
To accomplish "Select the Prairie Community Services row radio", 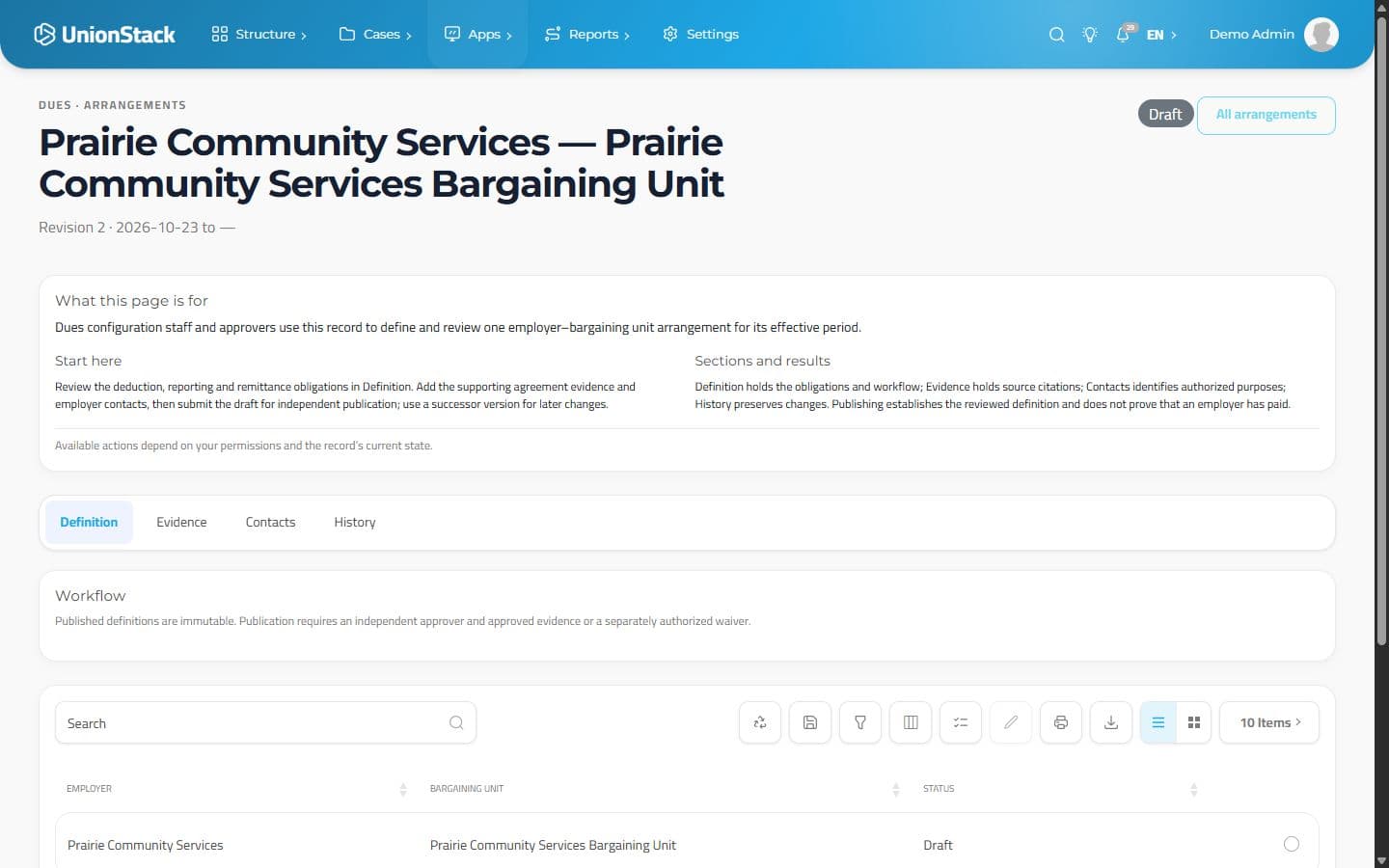I will coord(1292,844).
